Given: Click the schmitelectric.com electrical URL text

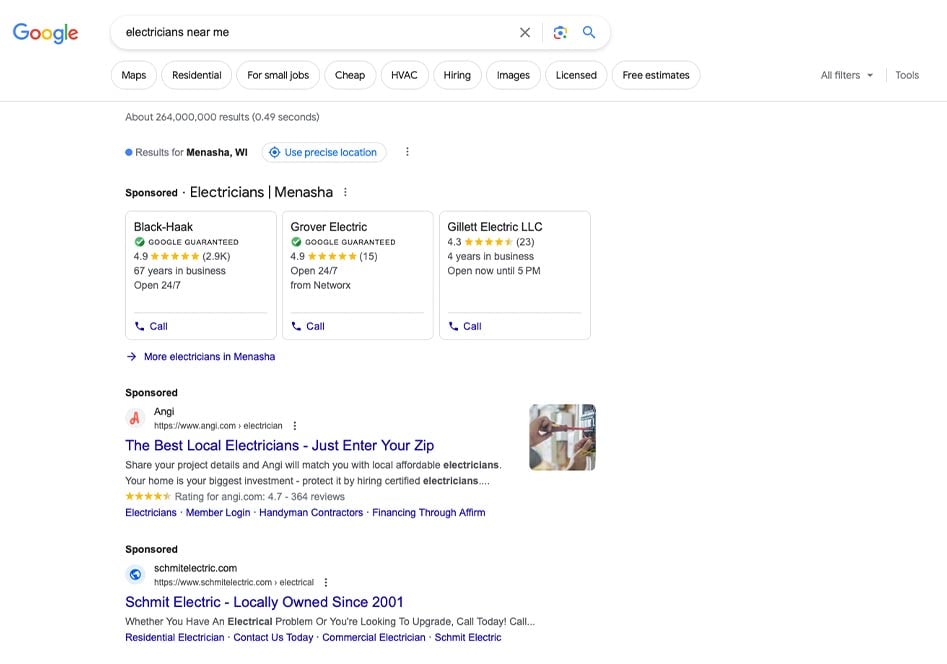Looking at the screenshot, I should click(234, 582).
